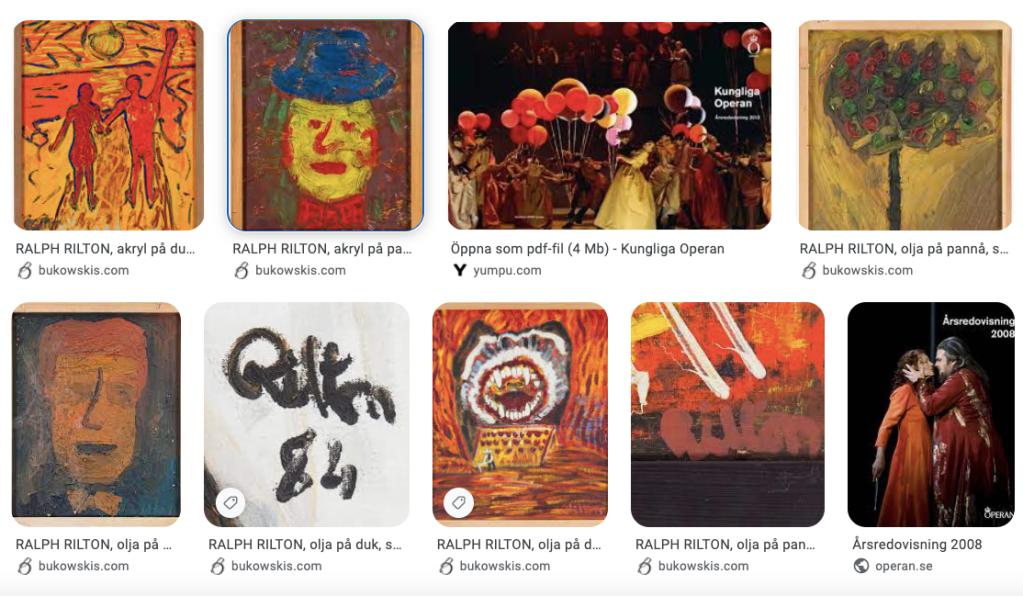This screenshot has width=1023, height=596.
Task: Open the two red figures painting thumbnail
Action: 108,125
